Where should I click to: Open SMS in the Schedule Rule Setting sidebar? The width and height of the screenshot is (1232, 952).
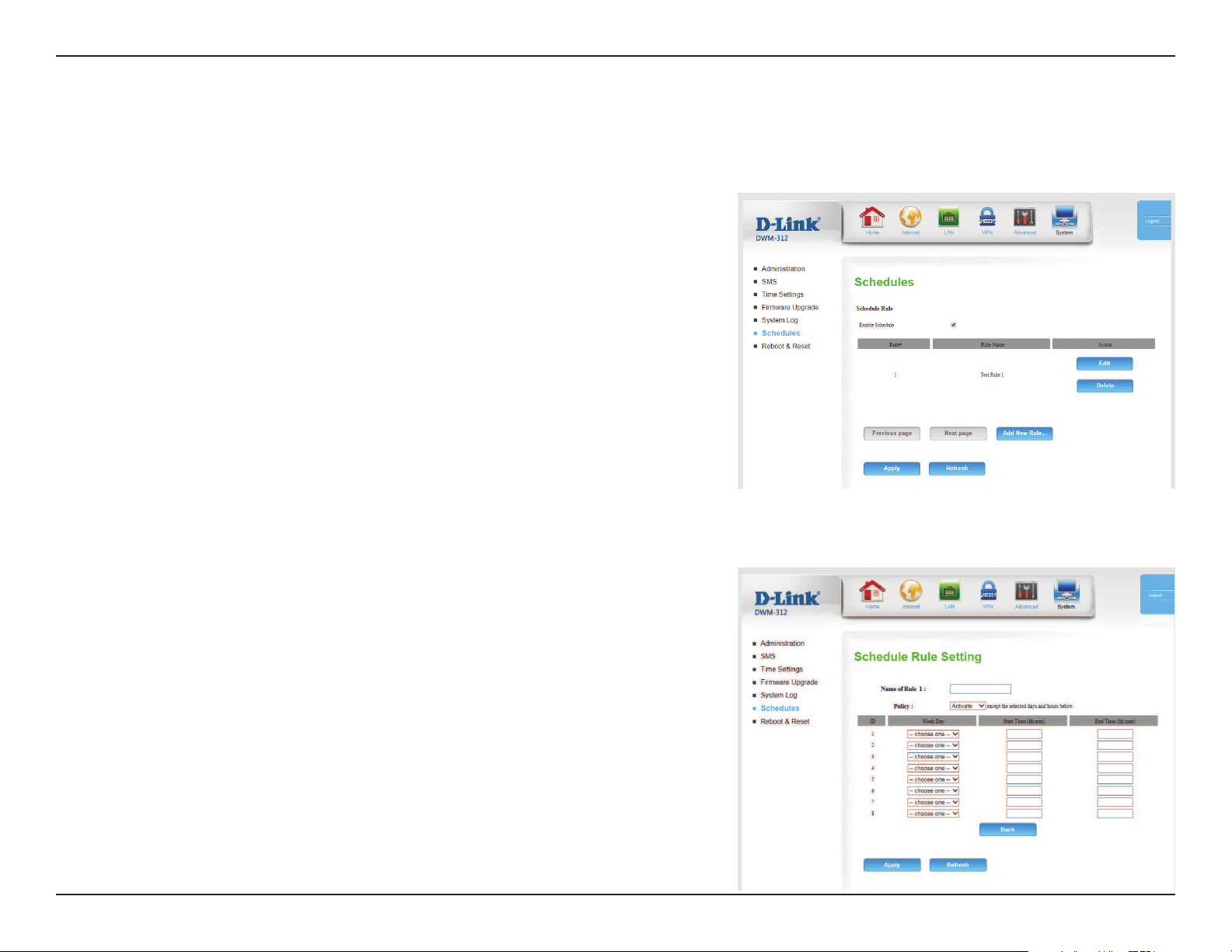click(x=768, y=657)
